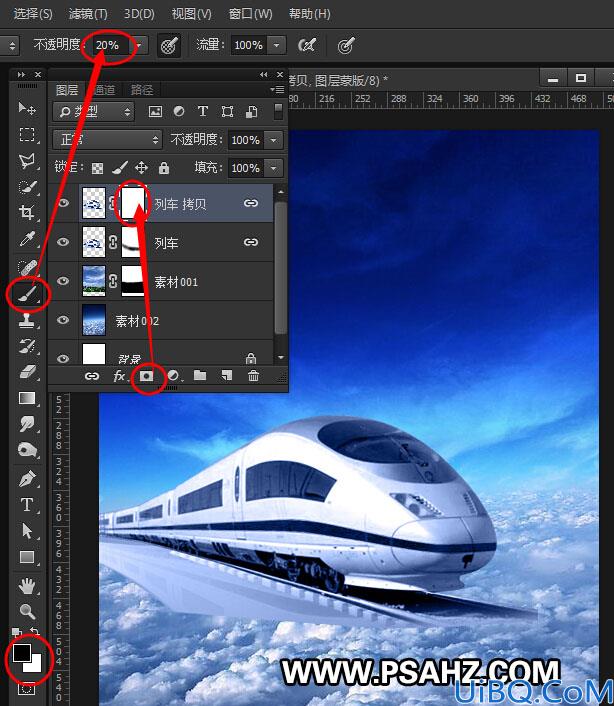Select the Zoom tool
Screen dimensions: 614x706
click(27, 611)
